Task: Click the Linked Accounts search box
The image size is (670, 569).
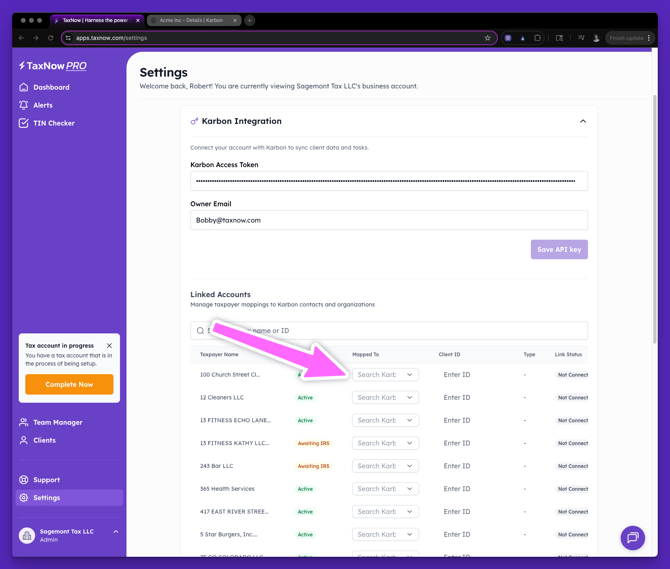Action: pos(389,331)
